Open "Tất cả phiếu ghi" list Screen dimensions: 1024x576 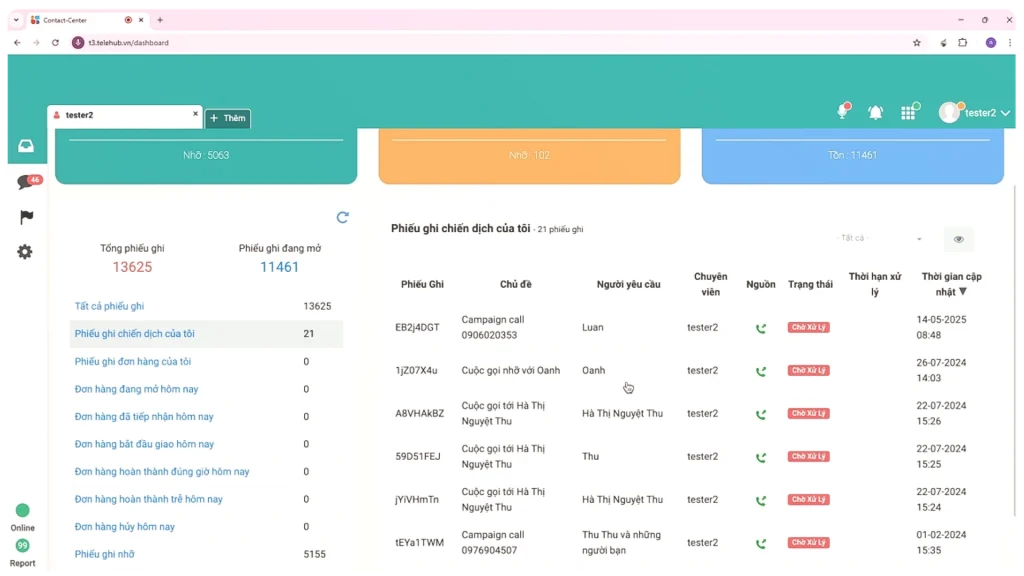109,306
